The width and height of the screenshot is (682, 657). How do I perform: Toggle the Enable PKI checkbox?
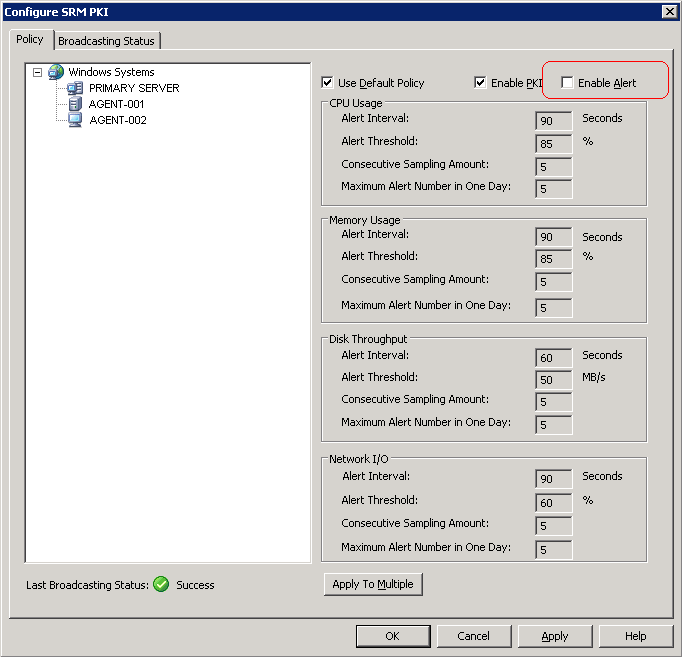[x=480, y=82]
